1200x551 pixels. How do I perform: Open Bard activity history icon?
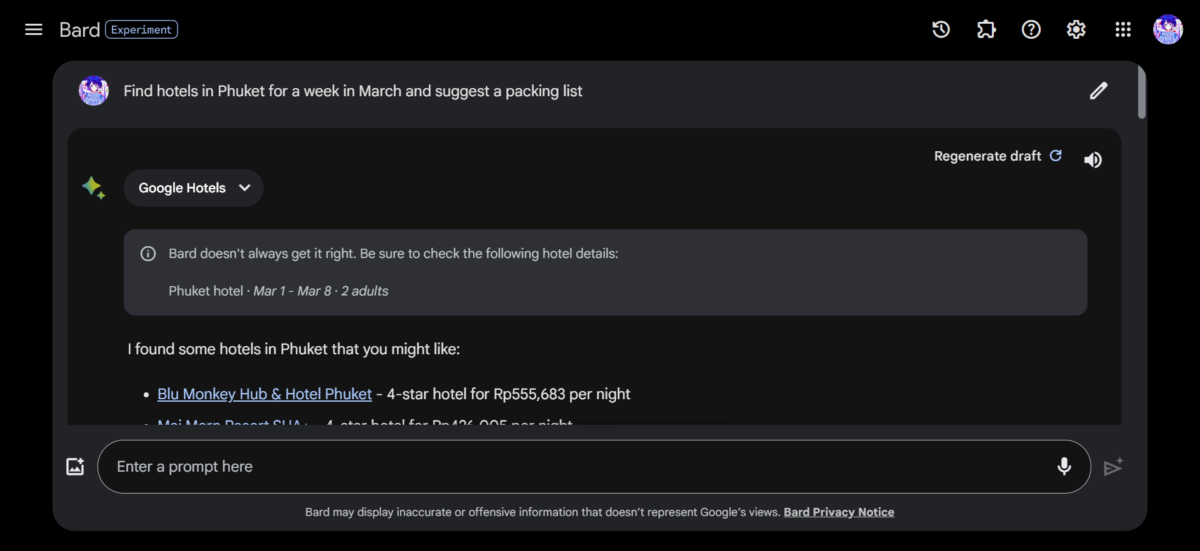coord(941,30)
